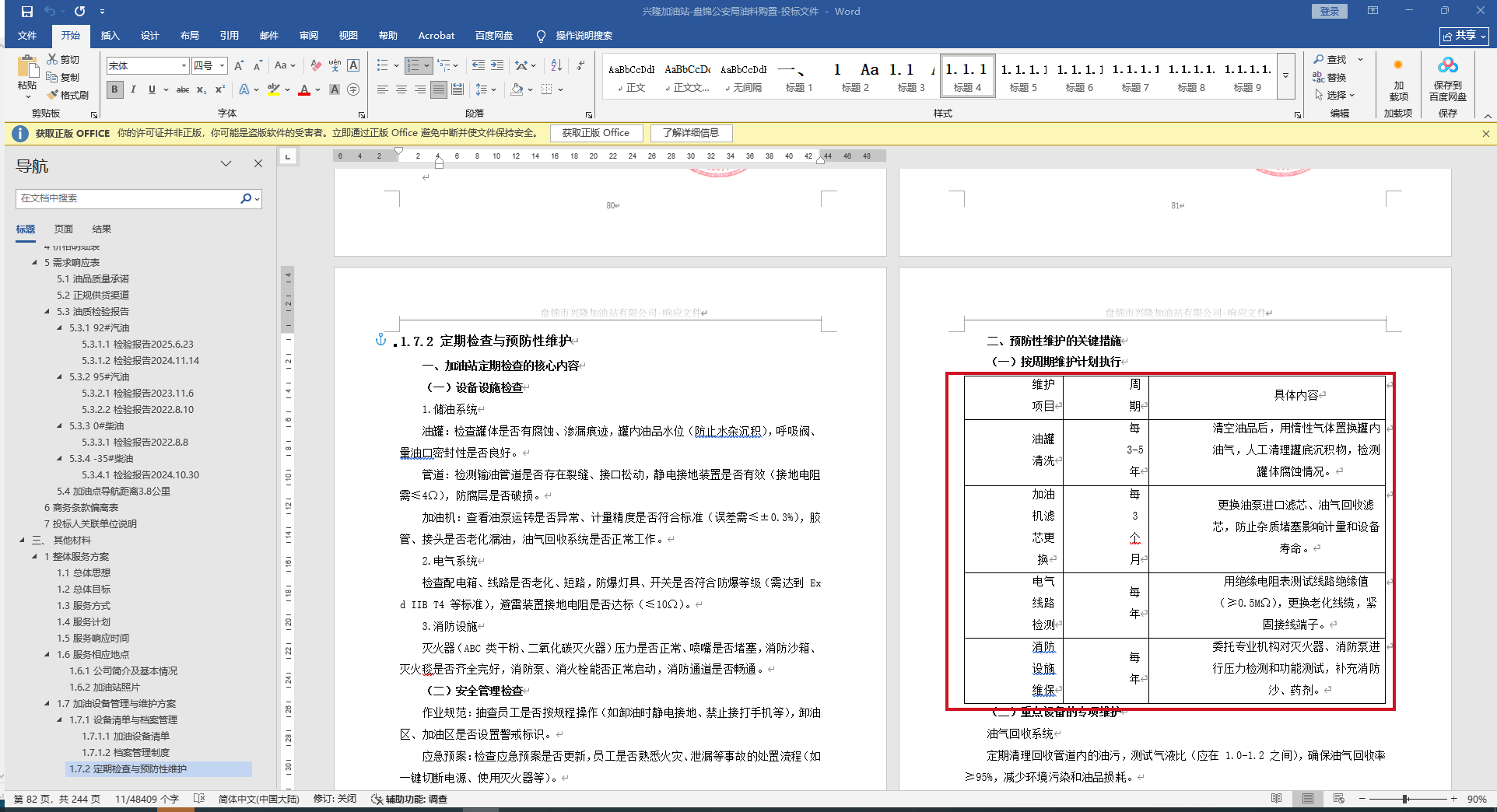Open the change case (Aa) dropdown

285,65
